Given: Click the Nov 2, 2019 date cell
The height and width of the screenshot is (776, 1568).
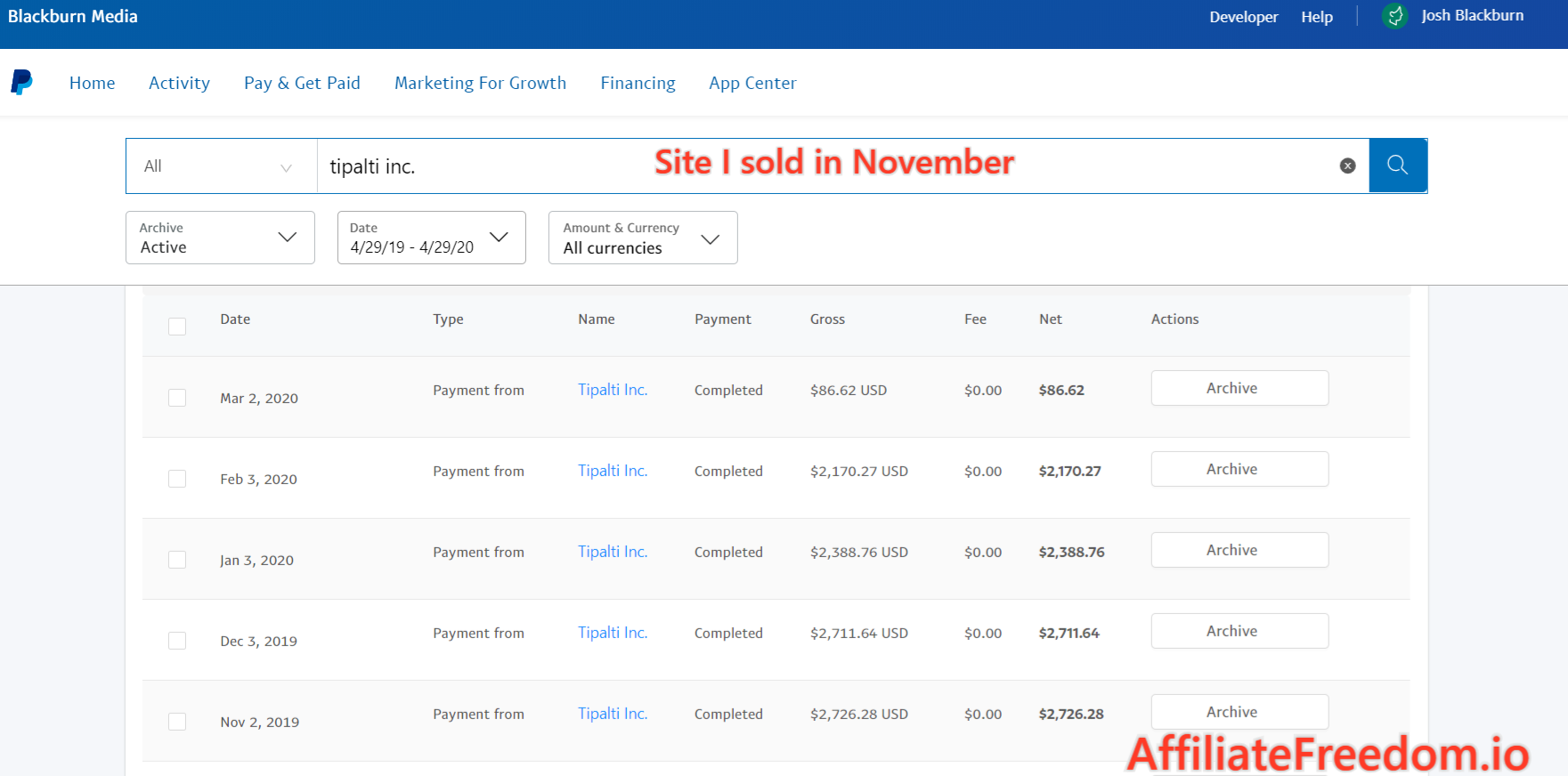Looking at the screenshot, I should click(260, 723).
